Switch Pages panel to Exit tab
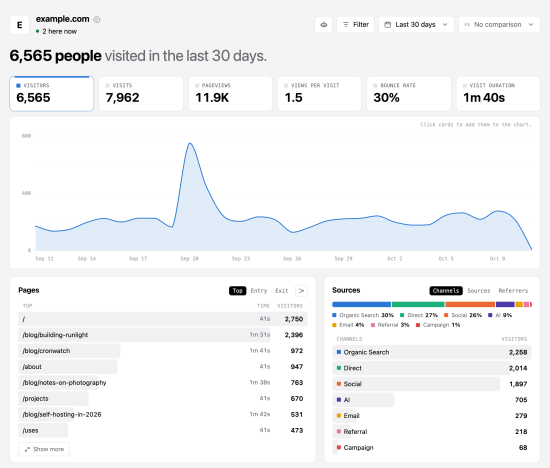The image size is (550, 468). [x=282, y=290]
